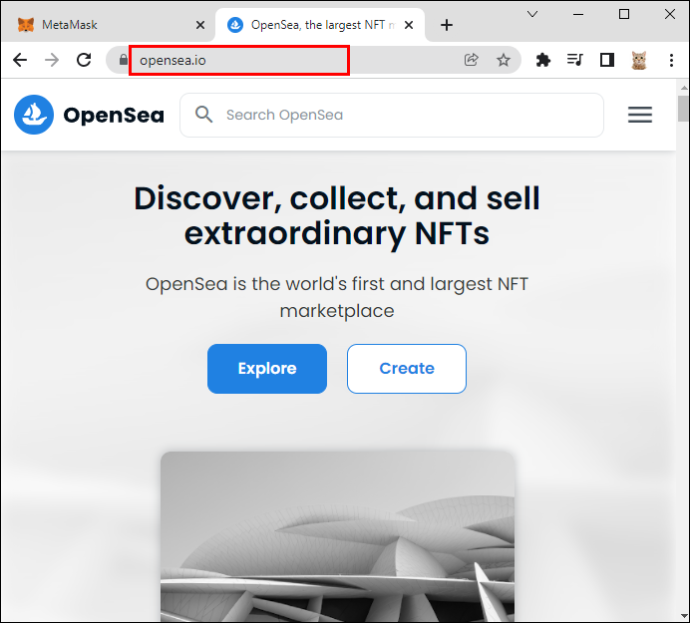
Task: Expand the tab search chevron
Action: tap(532, 14)
